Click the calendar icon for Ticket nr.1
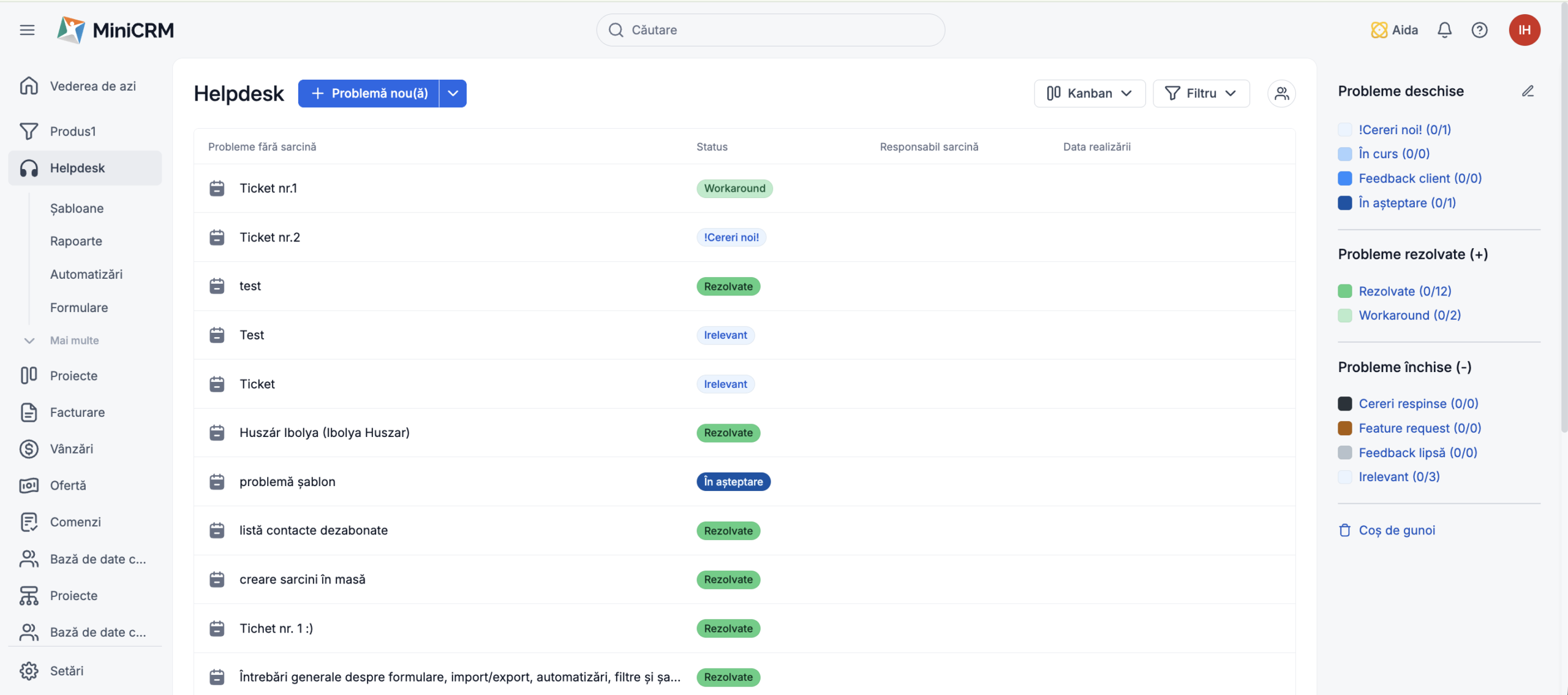Viewport: 1568px width, 695px height. [x=217, y=188]
